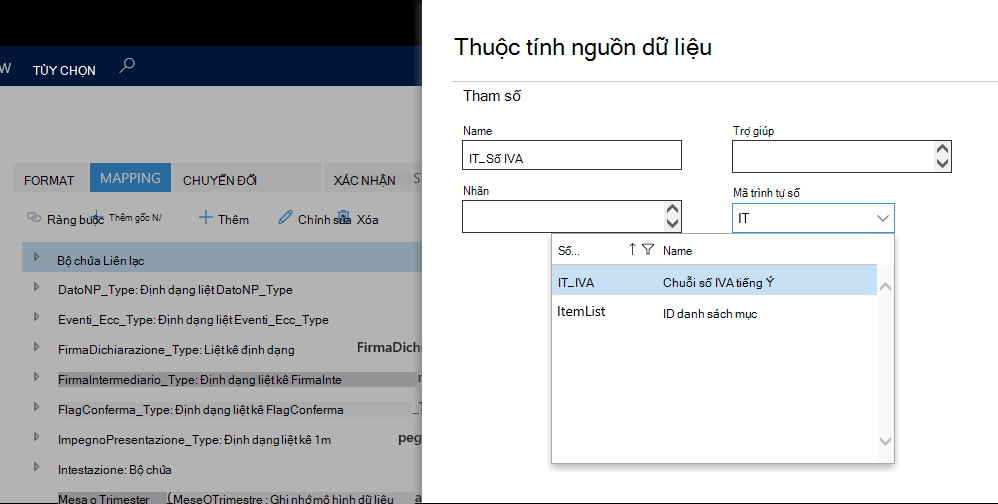Click the Name input field
Screen dimensions: 998x504
(x=572, y=155)
